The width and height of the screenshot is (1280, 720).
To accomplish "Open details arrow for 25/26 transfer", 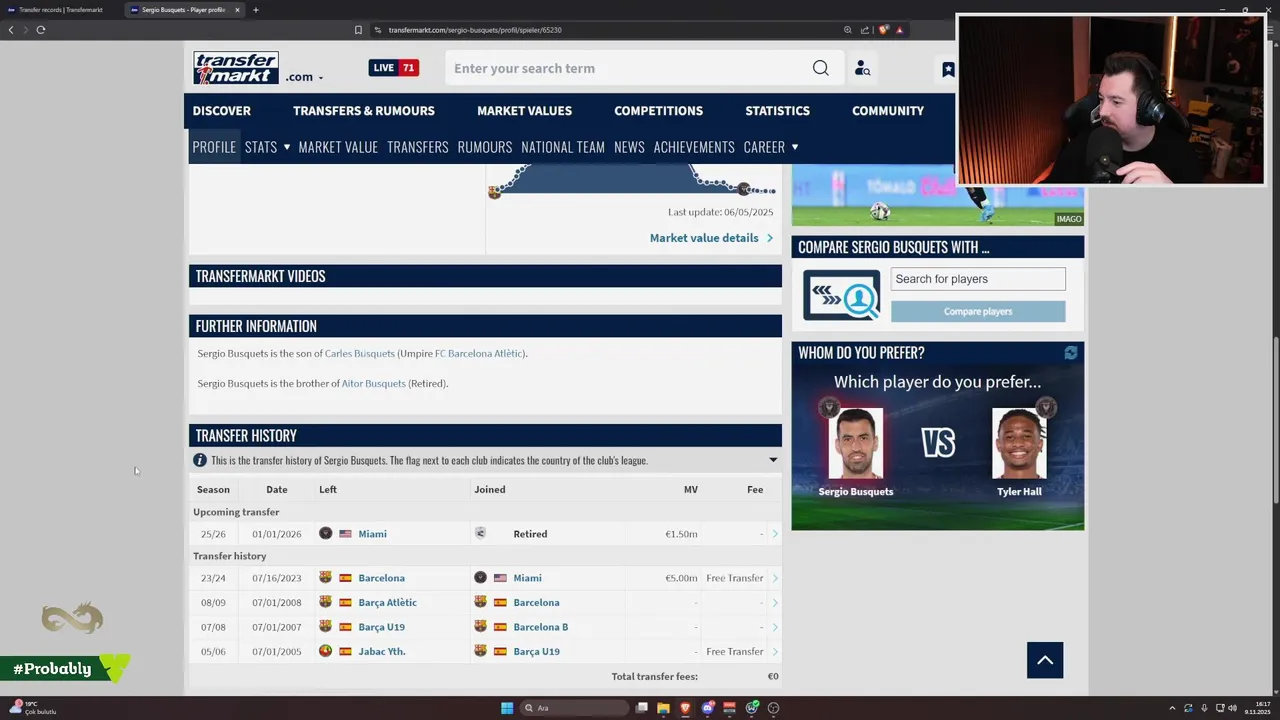I will pyautogui.click(x=775, y=534).
